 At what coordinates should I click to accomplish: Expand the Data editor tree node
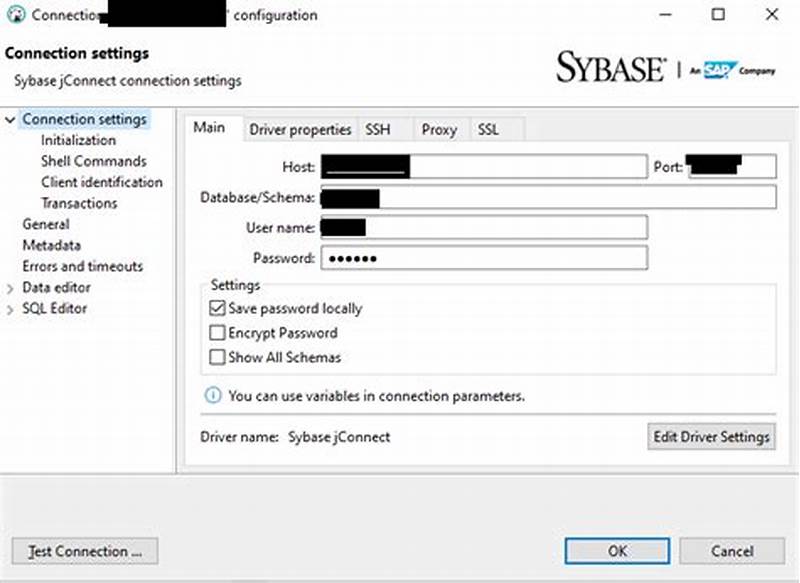pos(11,287)
